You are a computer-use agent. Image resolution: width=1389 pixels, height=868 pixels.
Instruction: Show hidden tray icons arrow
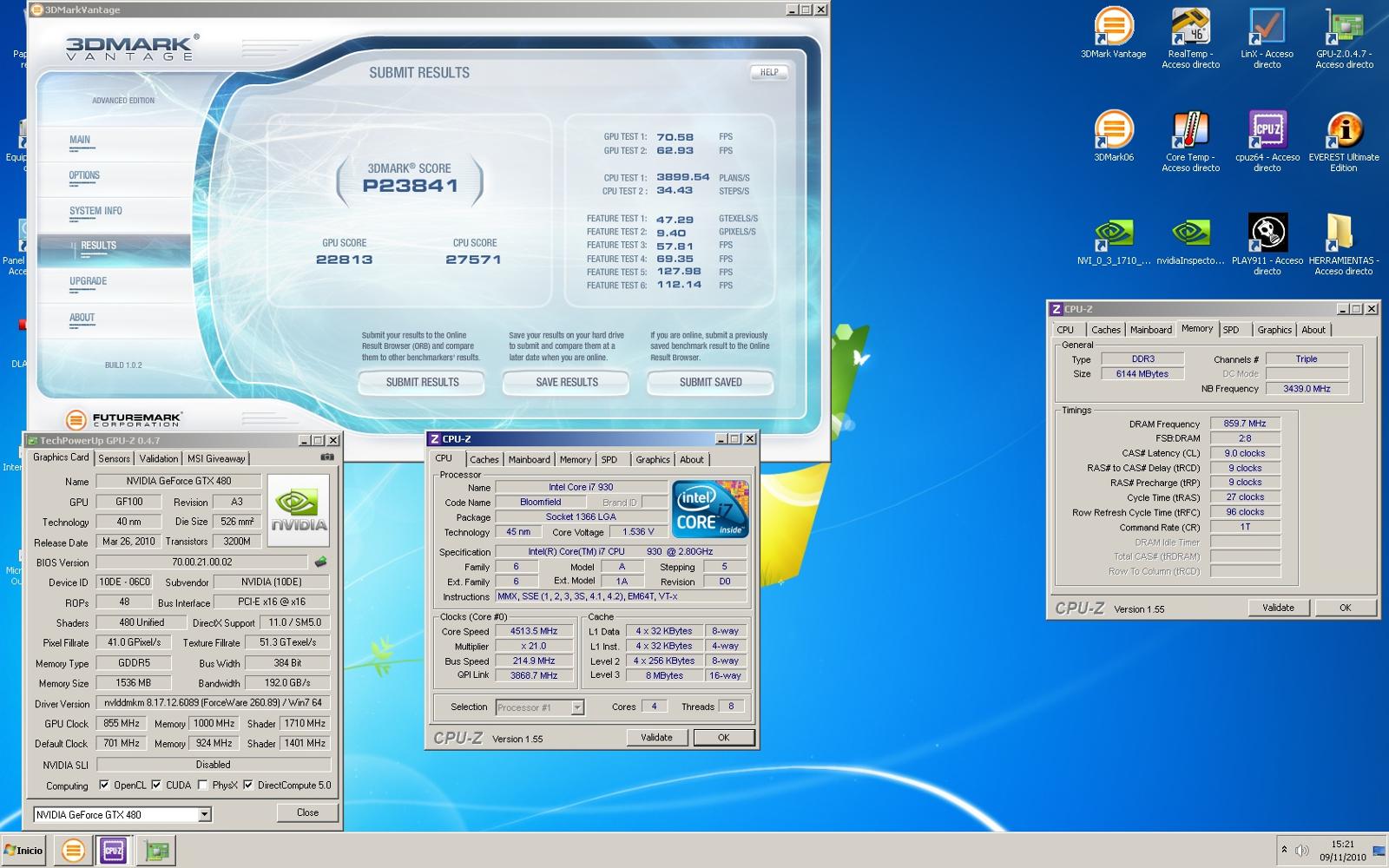pyautogui.click(x=1284, y=850)
